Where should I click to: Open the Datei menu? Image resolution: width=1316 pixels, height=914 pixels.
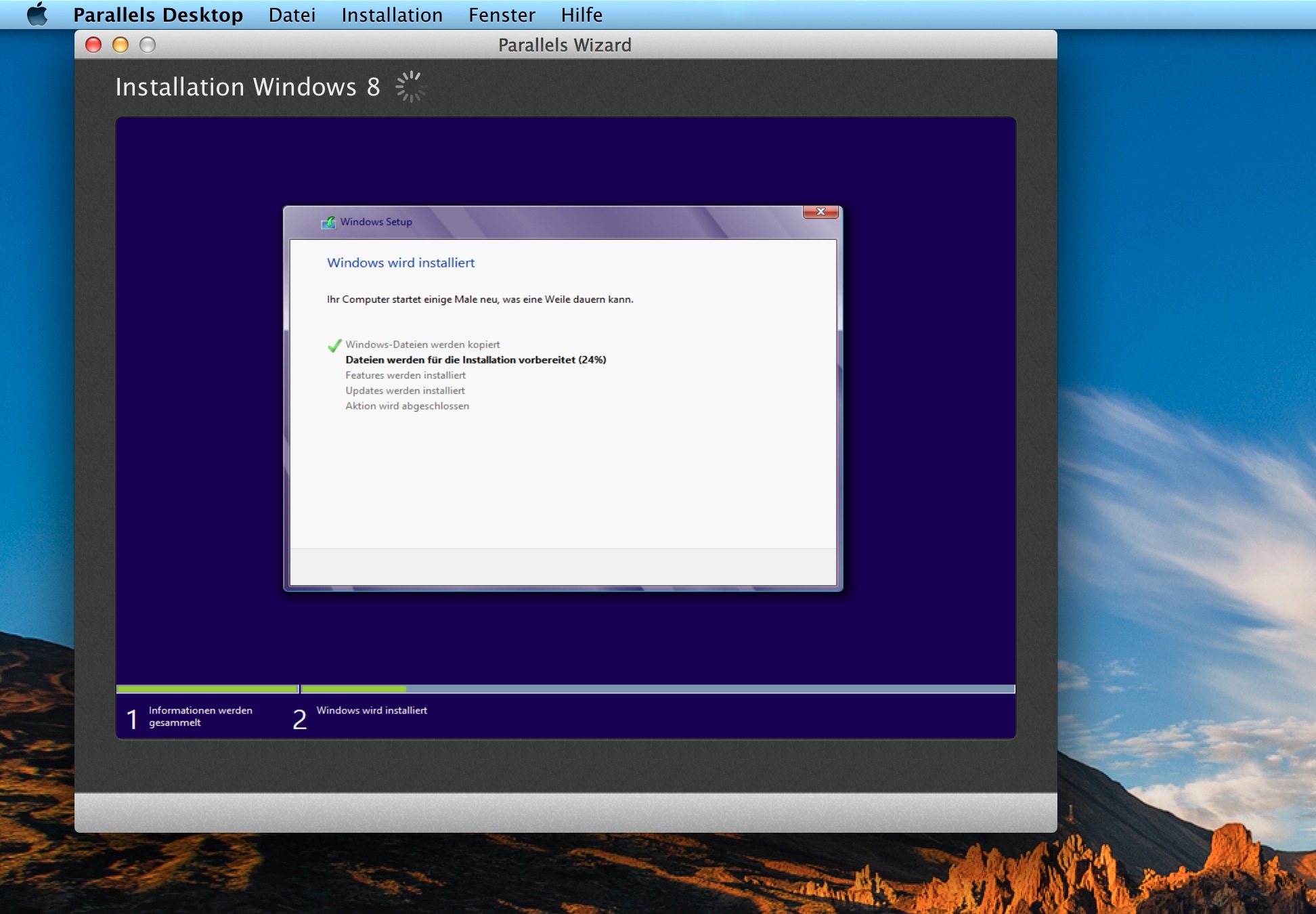coord(292,14)
